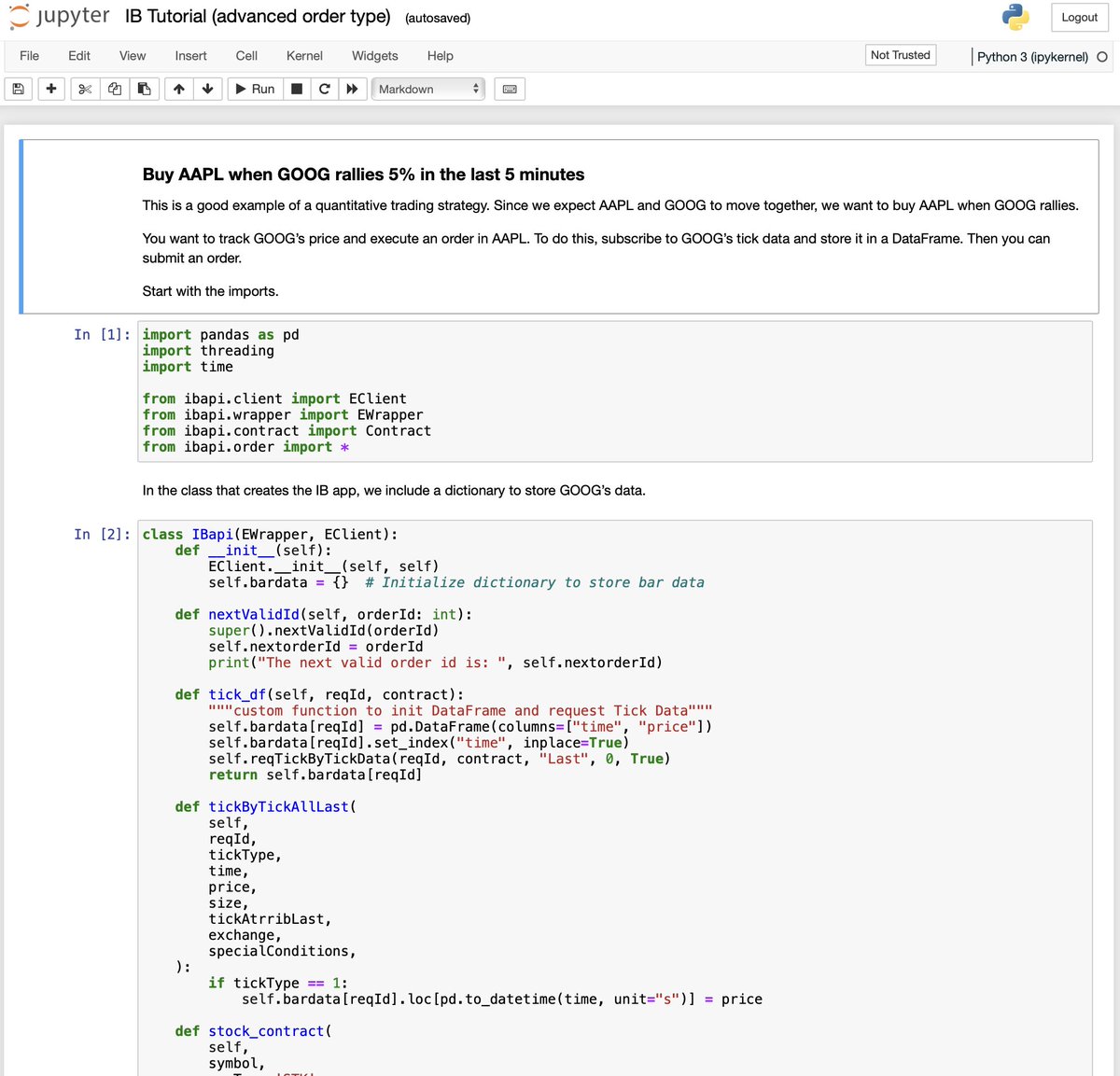The image size is (1120, 1076).
Task: Open the Cell menu
Action: pos(246,56)
